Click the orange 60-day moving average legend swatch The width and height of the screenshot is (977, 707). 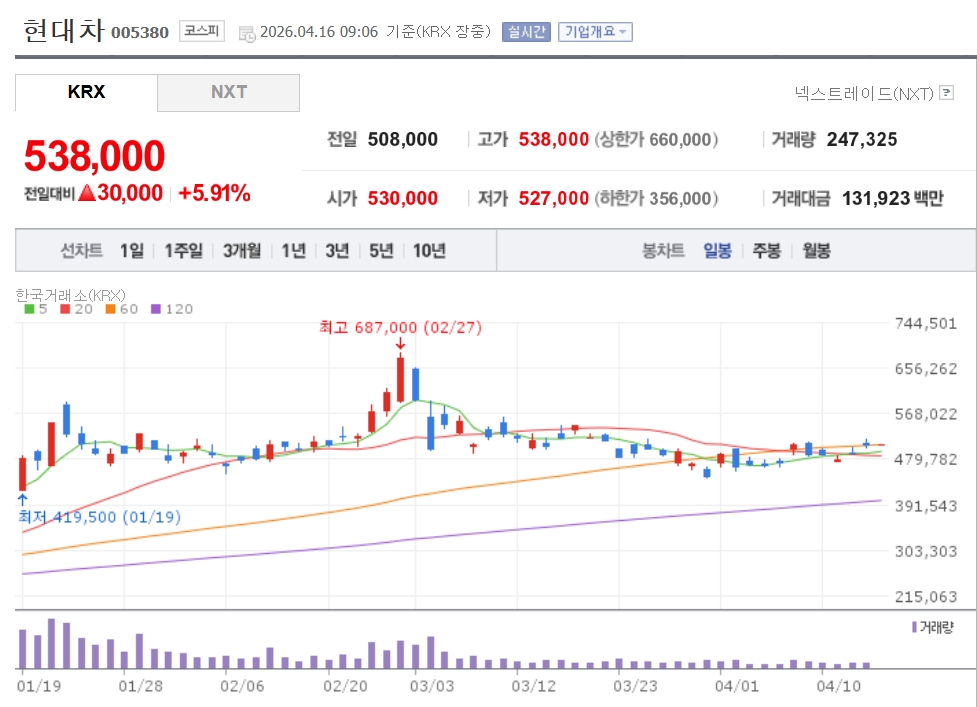coord(110,309)
